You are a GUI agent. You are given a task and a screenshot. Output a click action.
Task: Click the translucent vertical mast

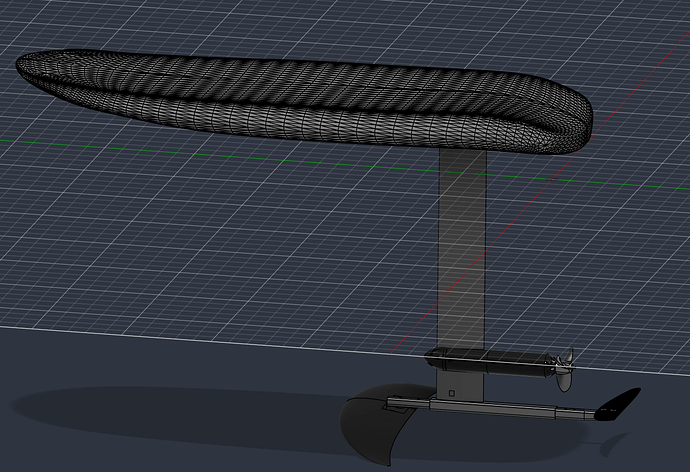point(462,249)
